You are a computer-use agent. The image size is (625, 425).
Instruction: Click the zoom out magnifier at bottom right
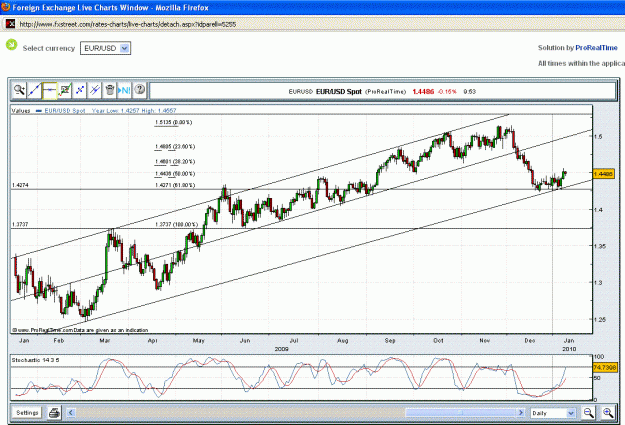coord(588,413)
